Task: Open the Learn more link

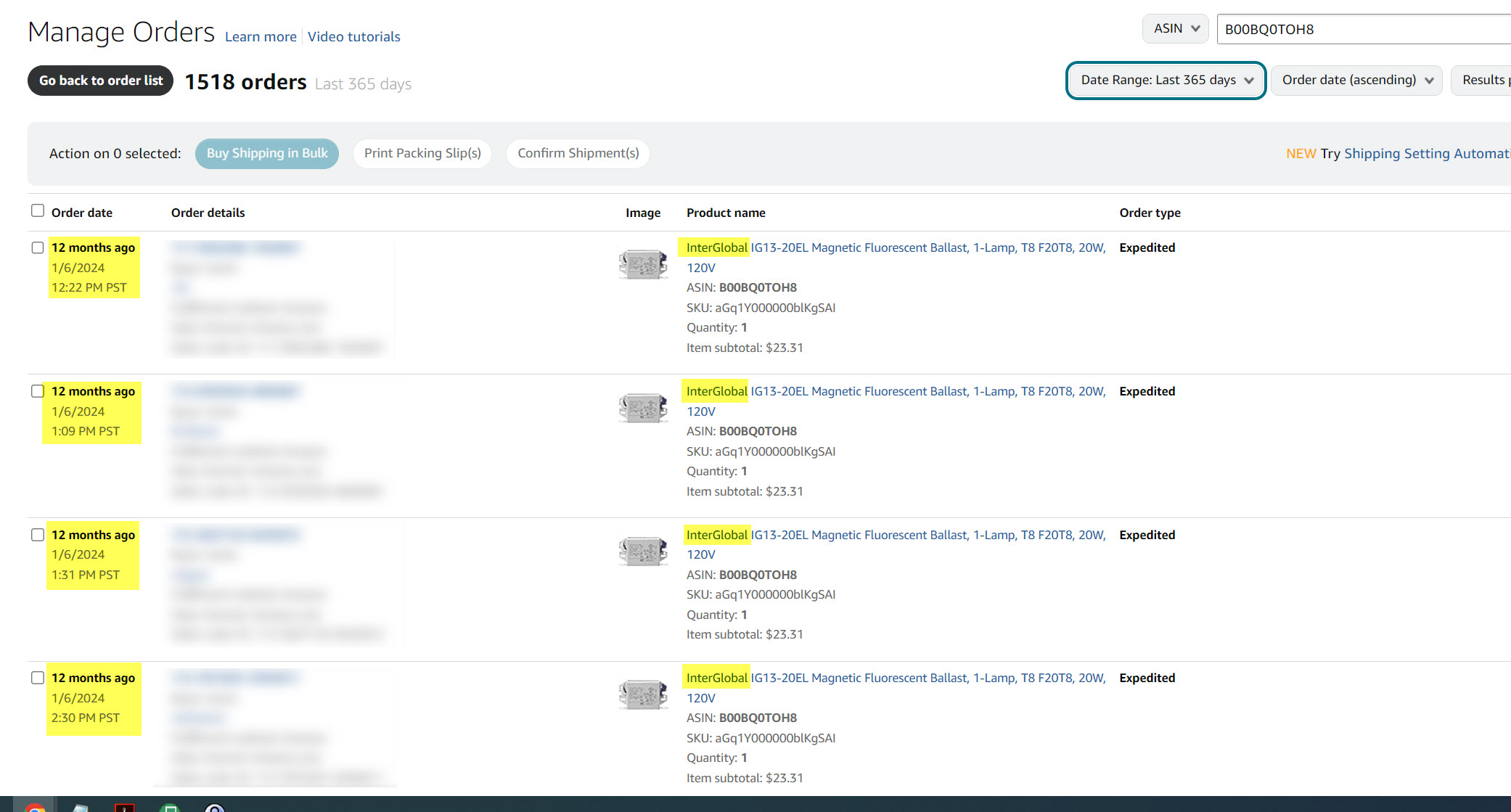Action: pyautogui.click(x=261, y=36)
